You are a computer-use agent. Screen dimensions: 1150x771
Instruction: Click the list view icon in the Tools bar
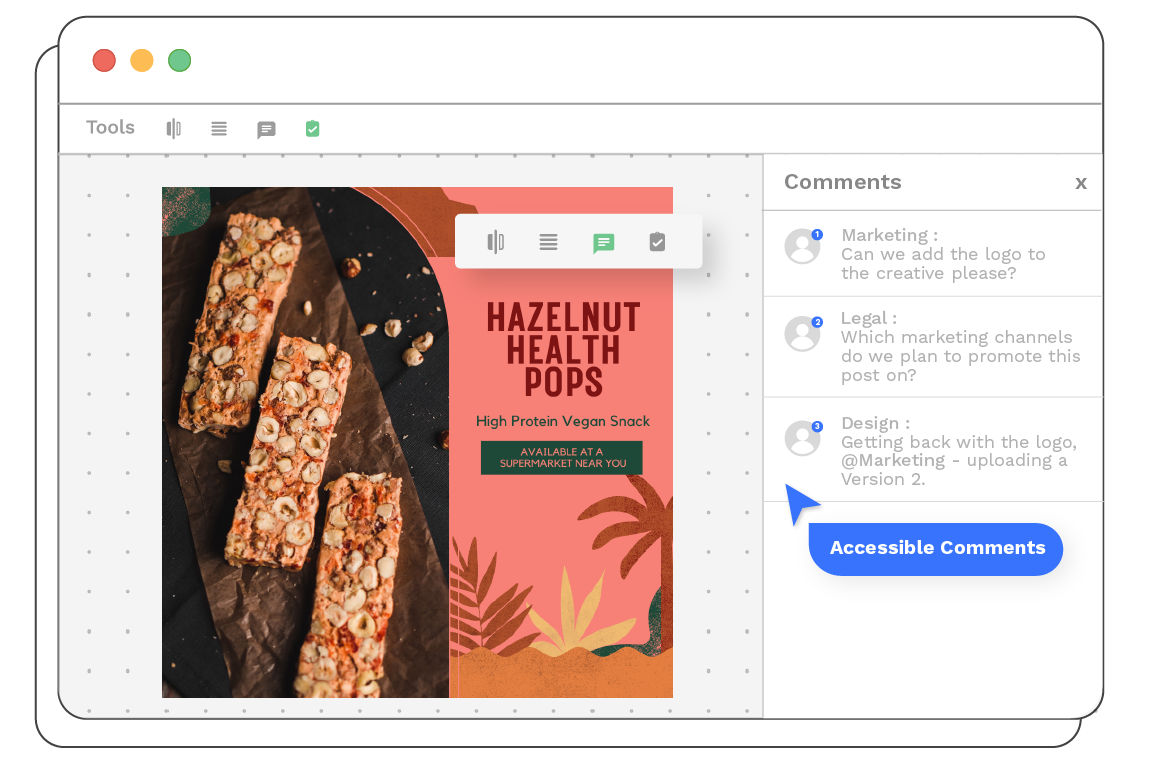coord(219,128)
